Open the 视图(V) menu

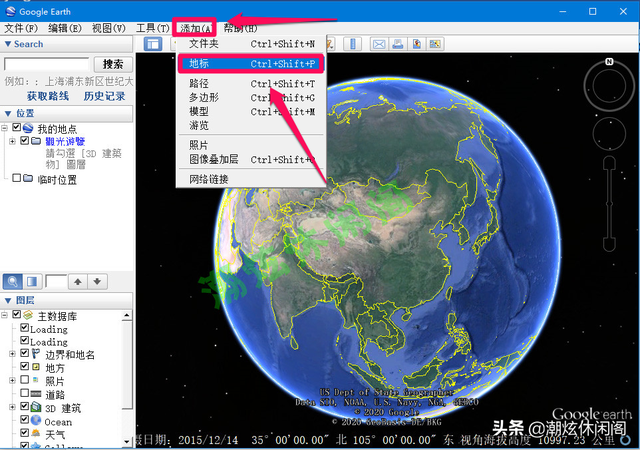[x=109, y=28]
